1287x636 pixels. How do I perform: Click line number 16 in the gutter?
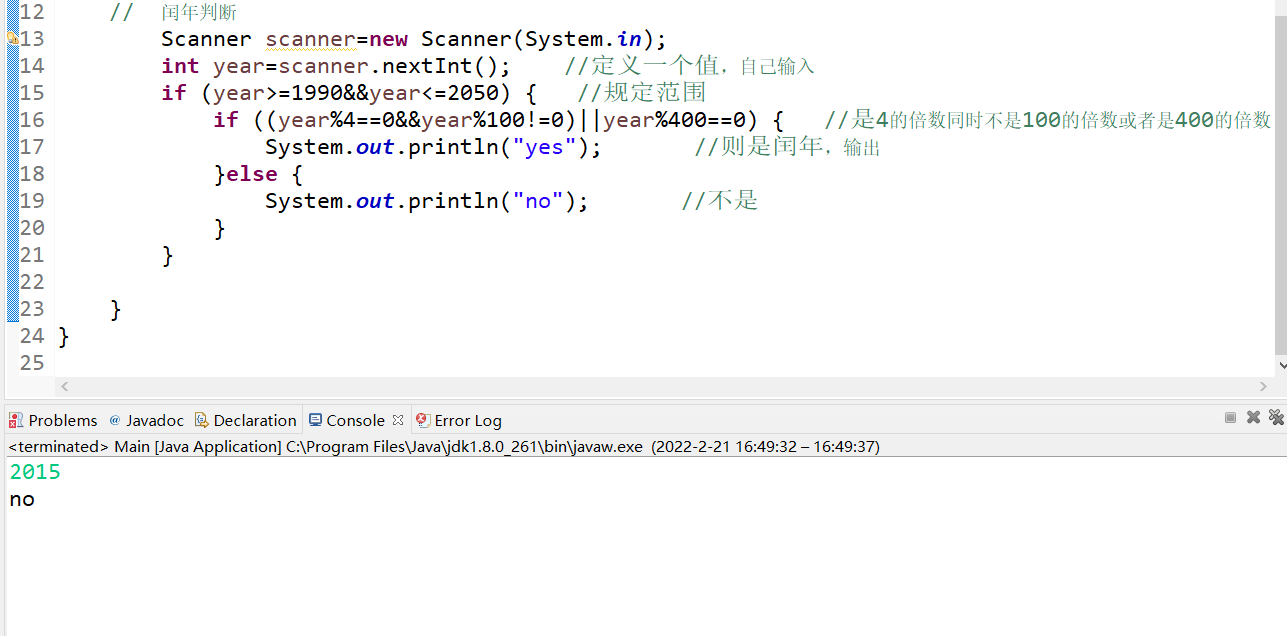[32, 120]
